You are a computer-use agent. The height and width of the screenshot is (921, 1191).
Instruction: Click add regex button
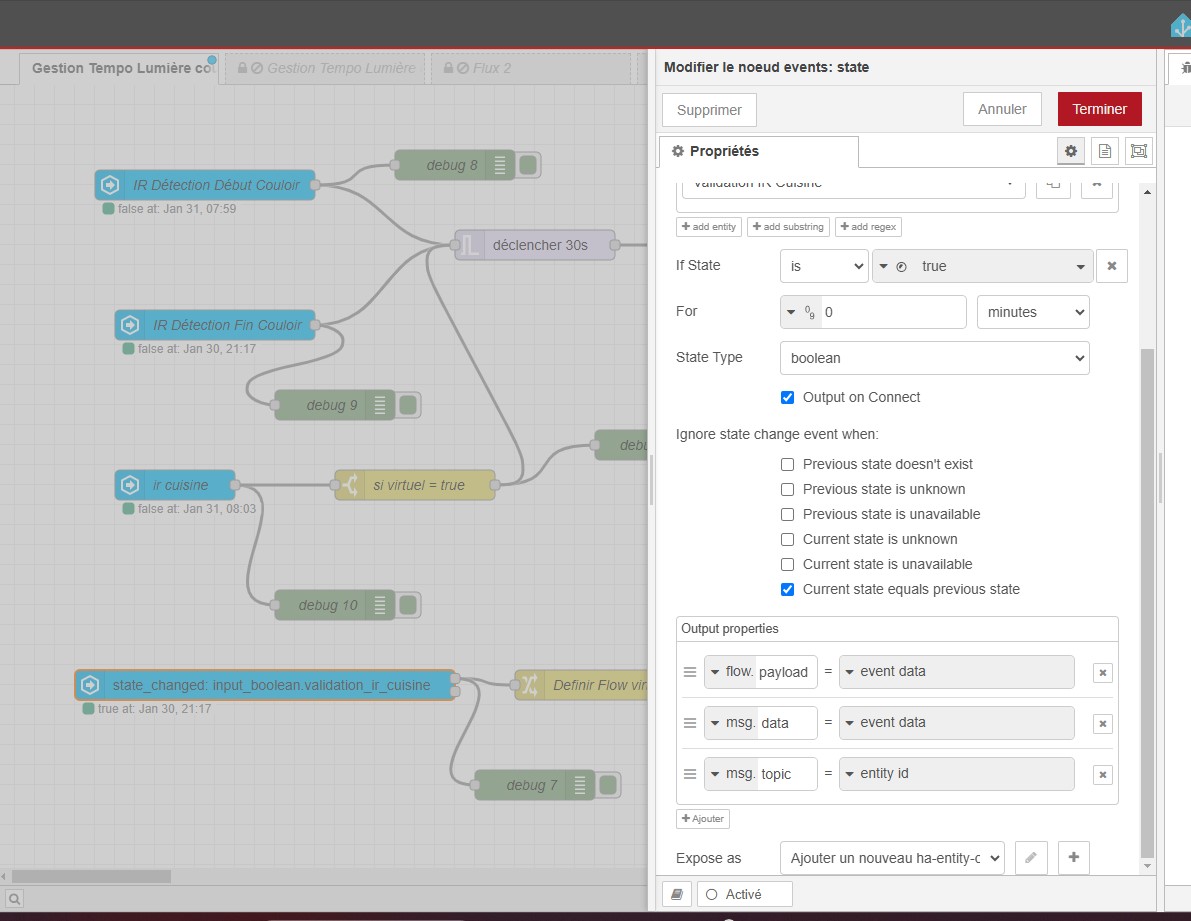click(x=868, y=226)
